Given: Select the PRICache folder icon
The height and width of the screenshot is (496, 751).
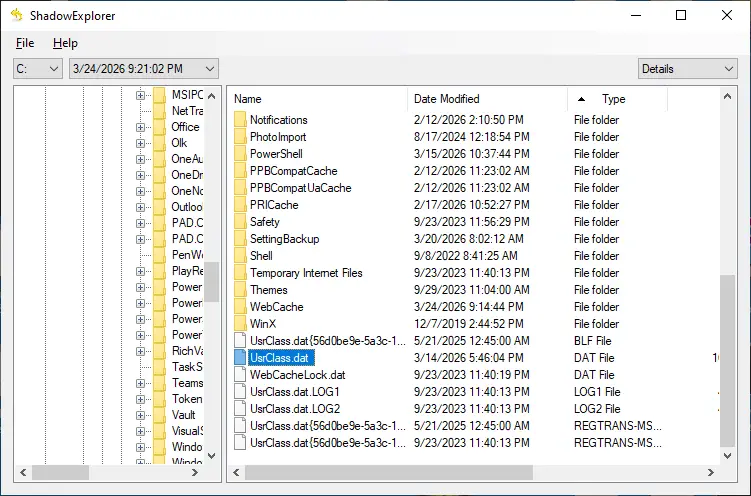Looking at the screenshot, I should [x=240, y=205].
